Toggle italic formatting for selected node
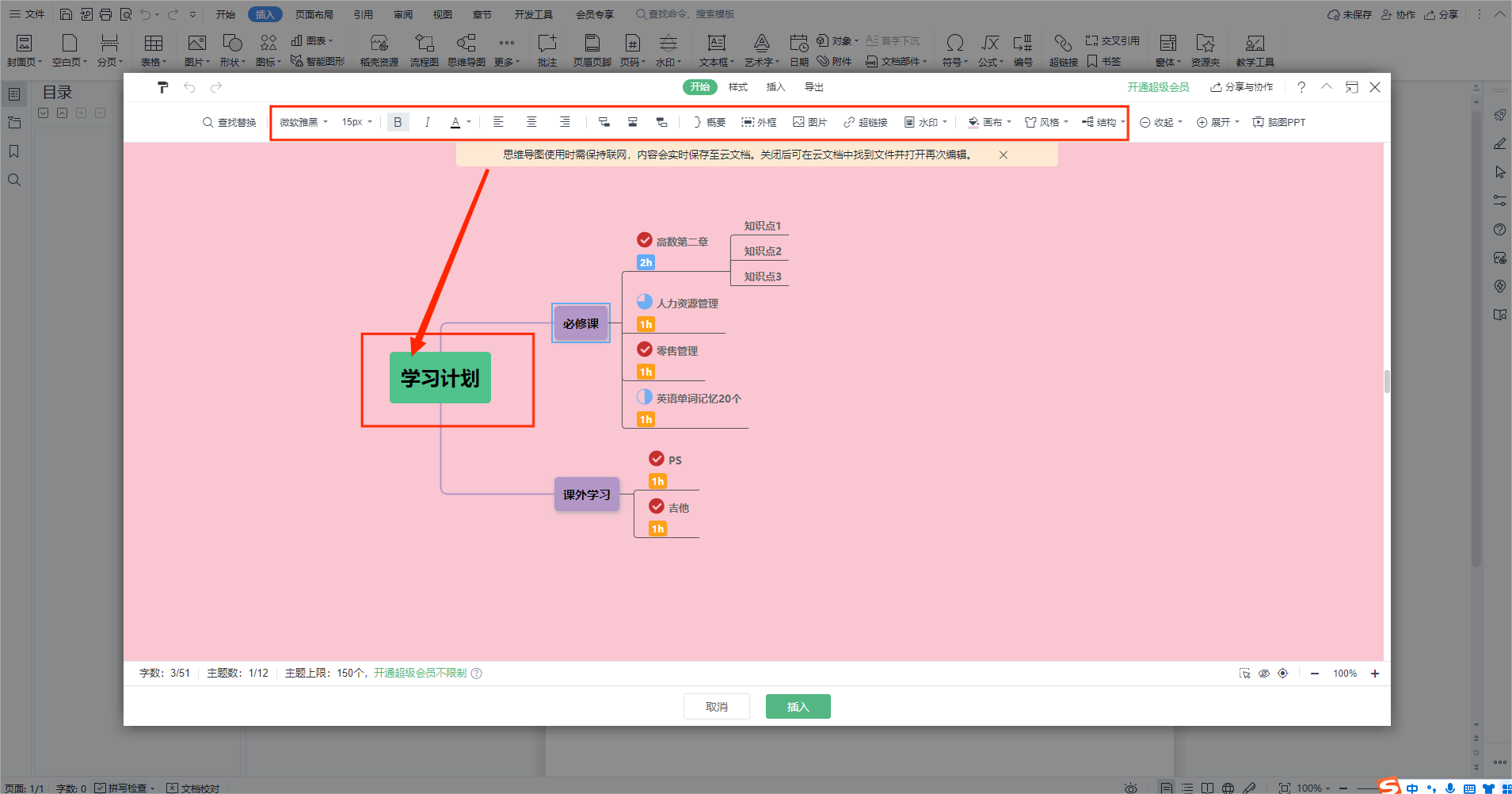The image size is (1512, 794). pos(427,122)
